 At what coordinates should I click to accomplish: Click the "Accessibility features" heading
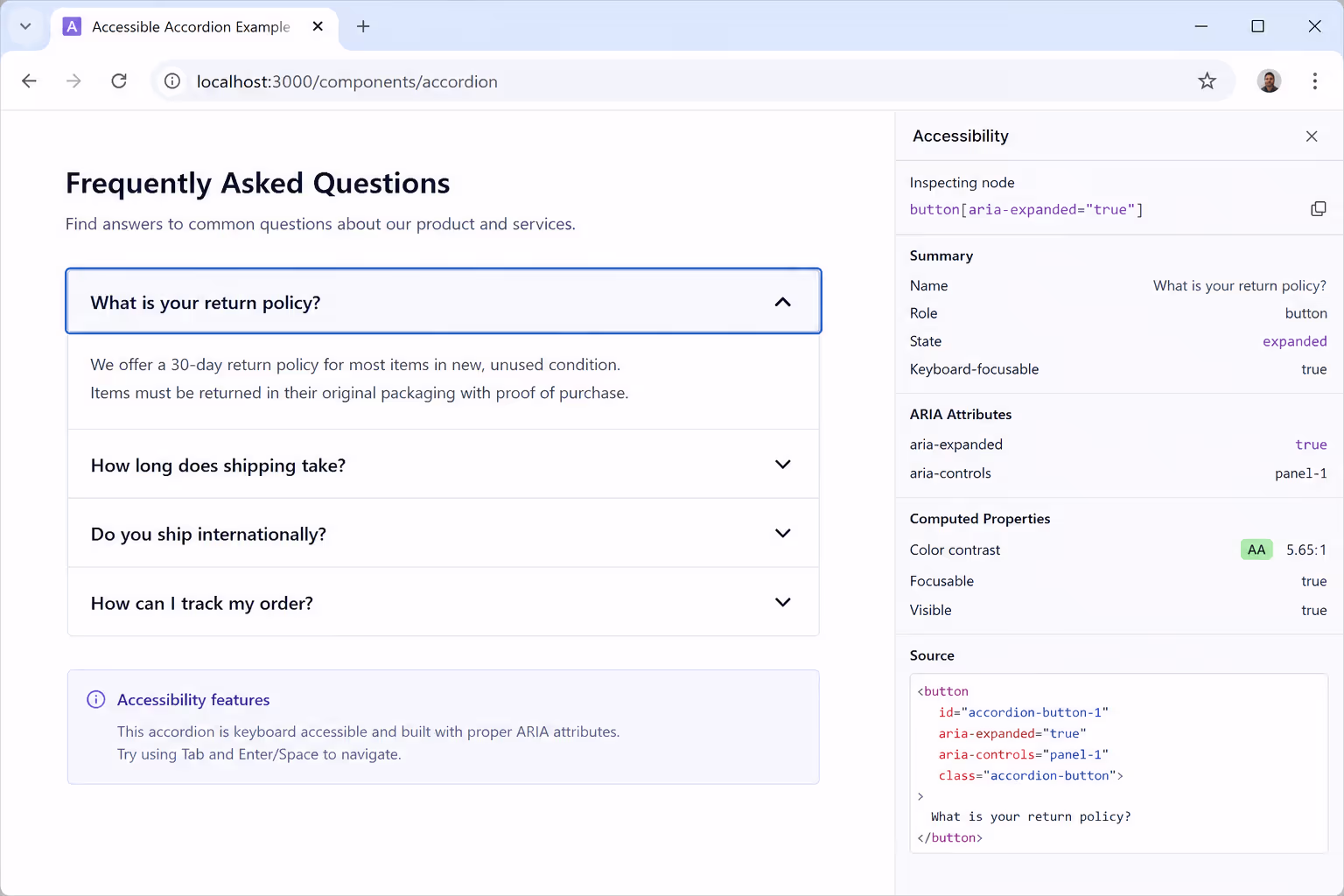(193, 699)
